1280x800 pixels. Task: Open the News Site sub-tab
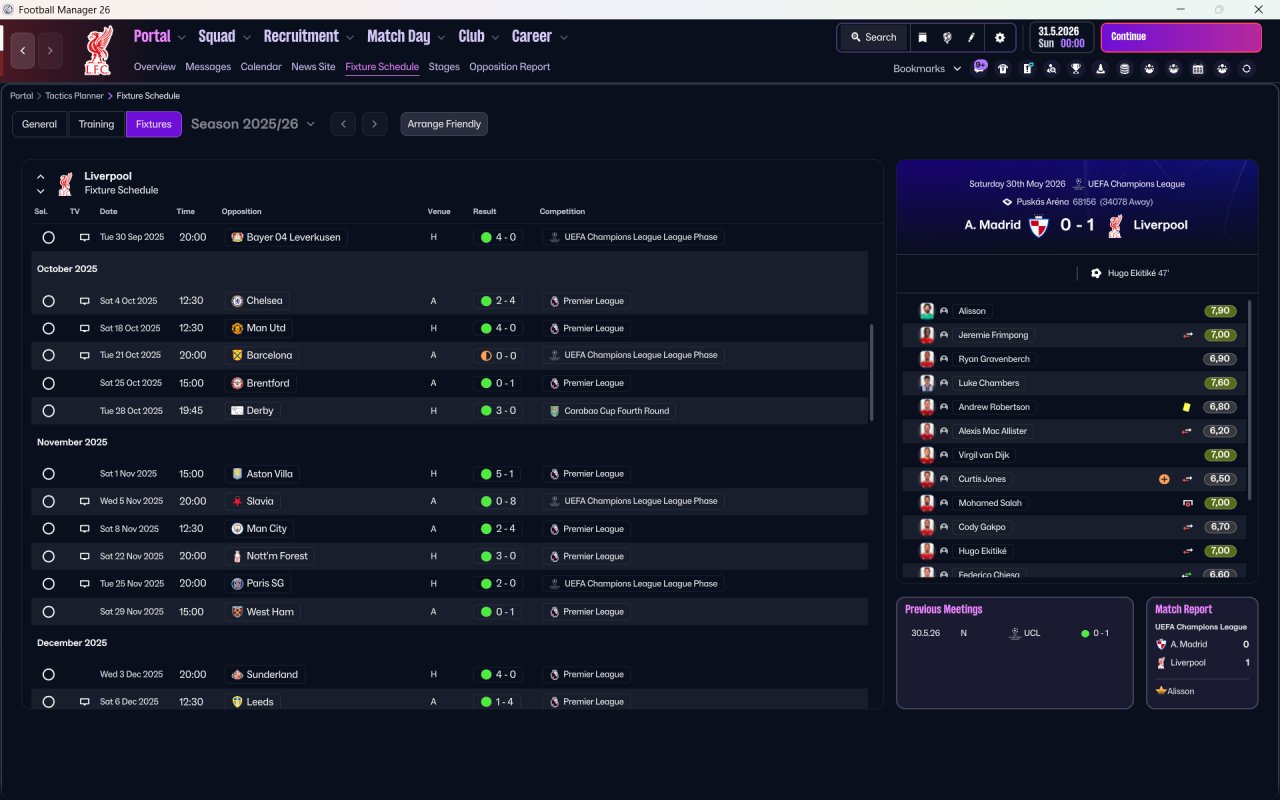(x=313, y=67)
